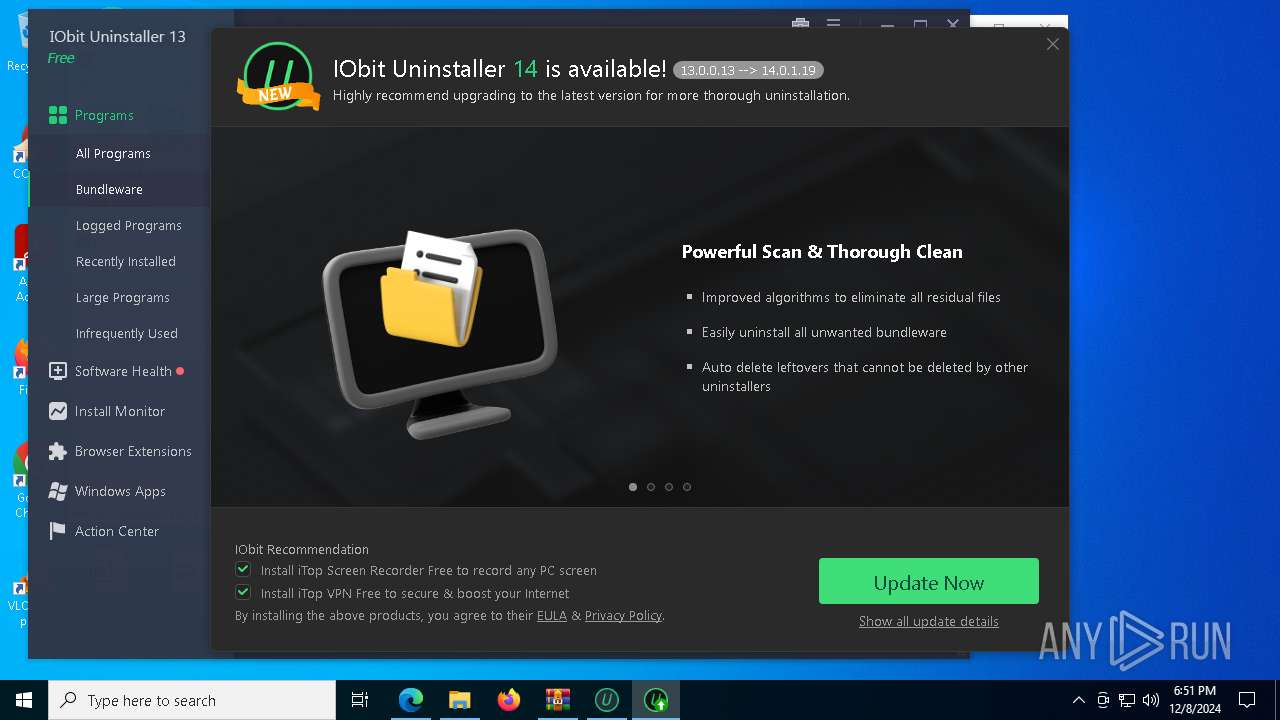Open the toolbox icon in main window title bar
Viewport: 1280px width, 720px height.
800,25
